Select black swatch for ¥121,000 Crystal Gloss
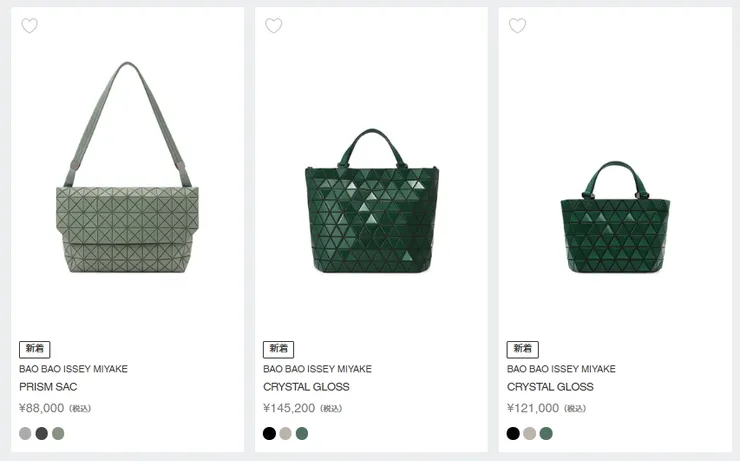 513,434
